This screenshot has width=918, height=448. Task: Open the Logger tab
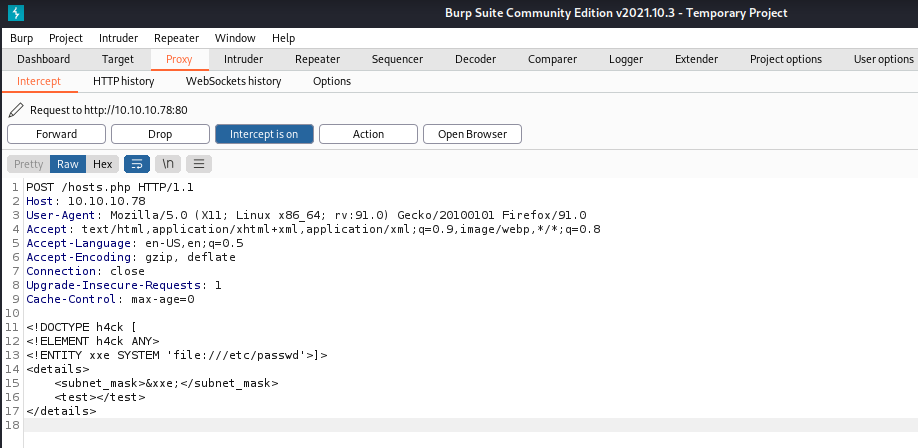coord(626,59)
